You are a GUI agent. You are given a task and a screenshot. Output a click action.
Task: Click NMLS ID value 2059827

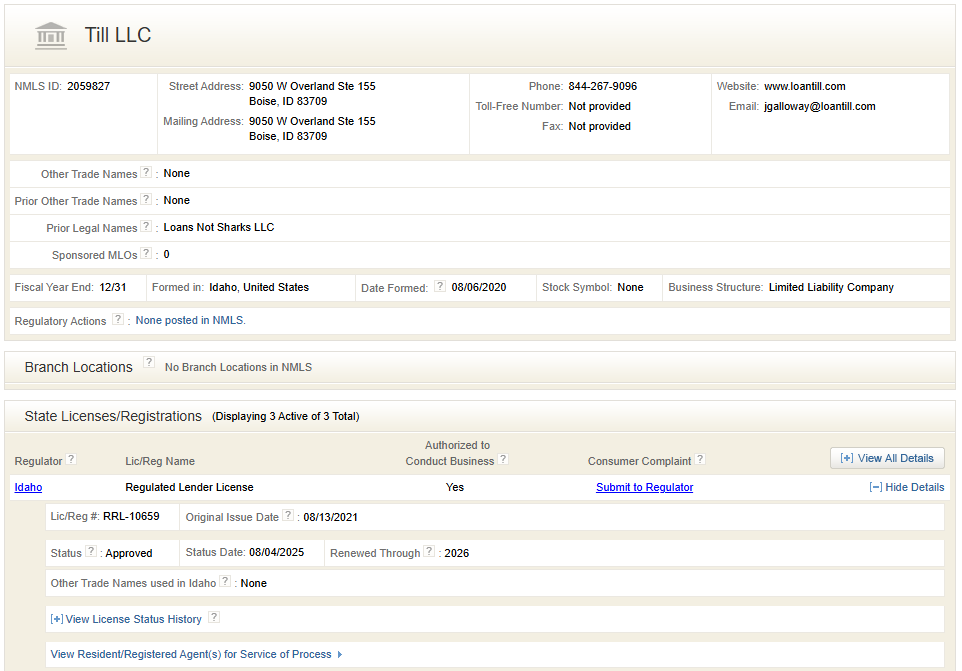[x=88, y=86]
